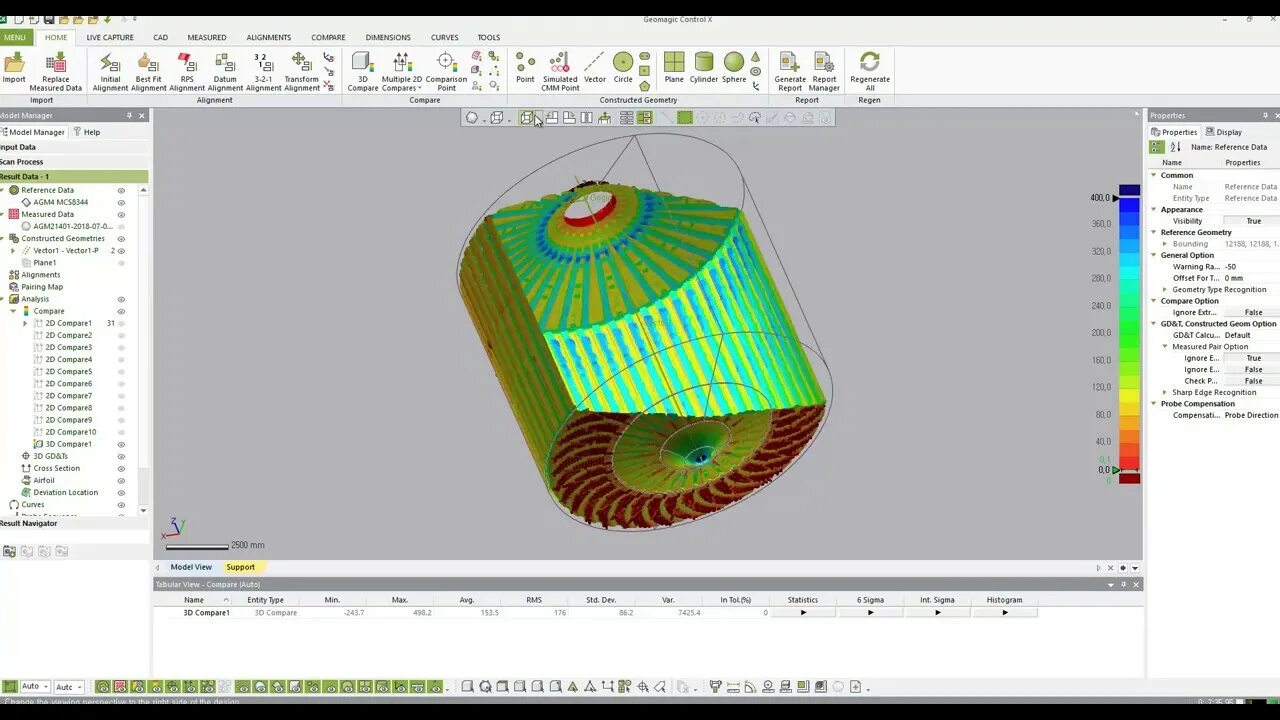Viewport: 1280px width, 720px height.
Task: Open the HOME ribbon tab
Action: (x=56, y=38)
